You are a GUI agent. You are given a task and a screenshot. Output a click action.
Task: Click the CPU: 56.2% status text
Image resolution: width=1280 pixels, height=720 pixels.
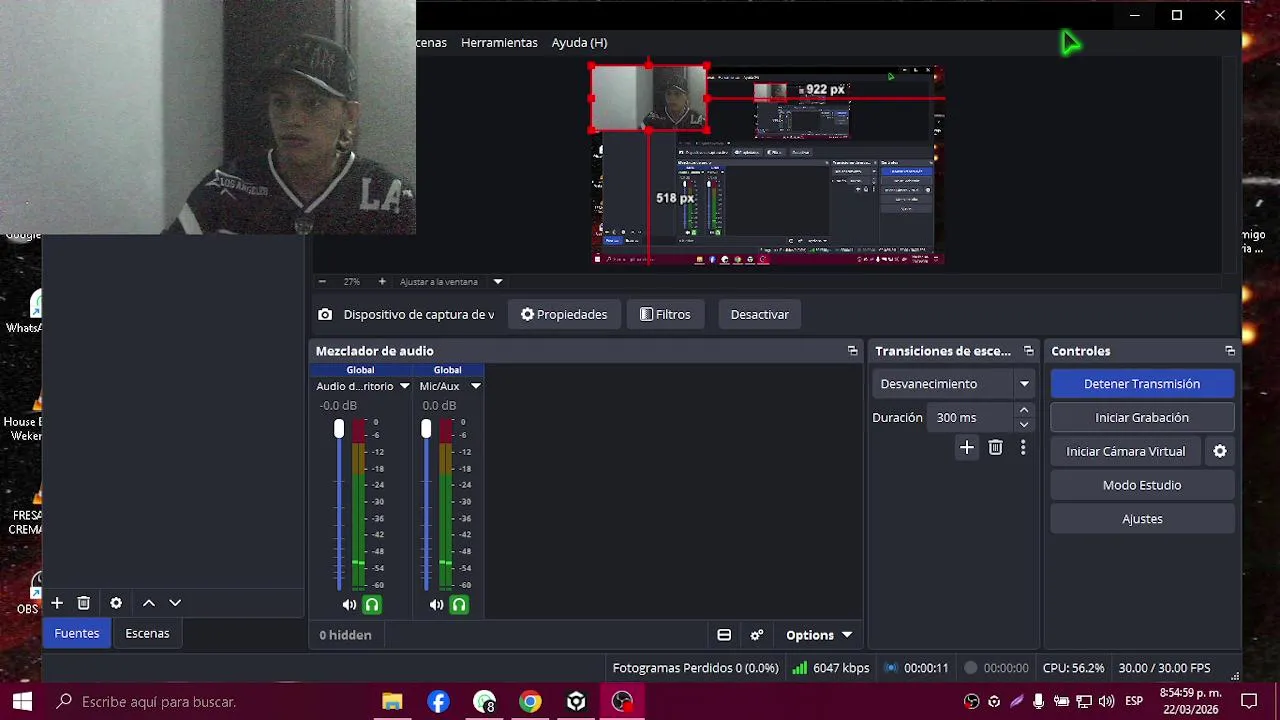pos(1073,668)
